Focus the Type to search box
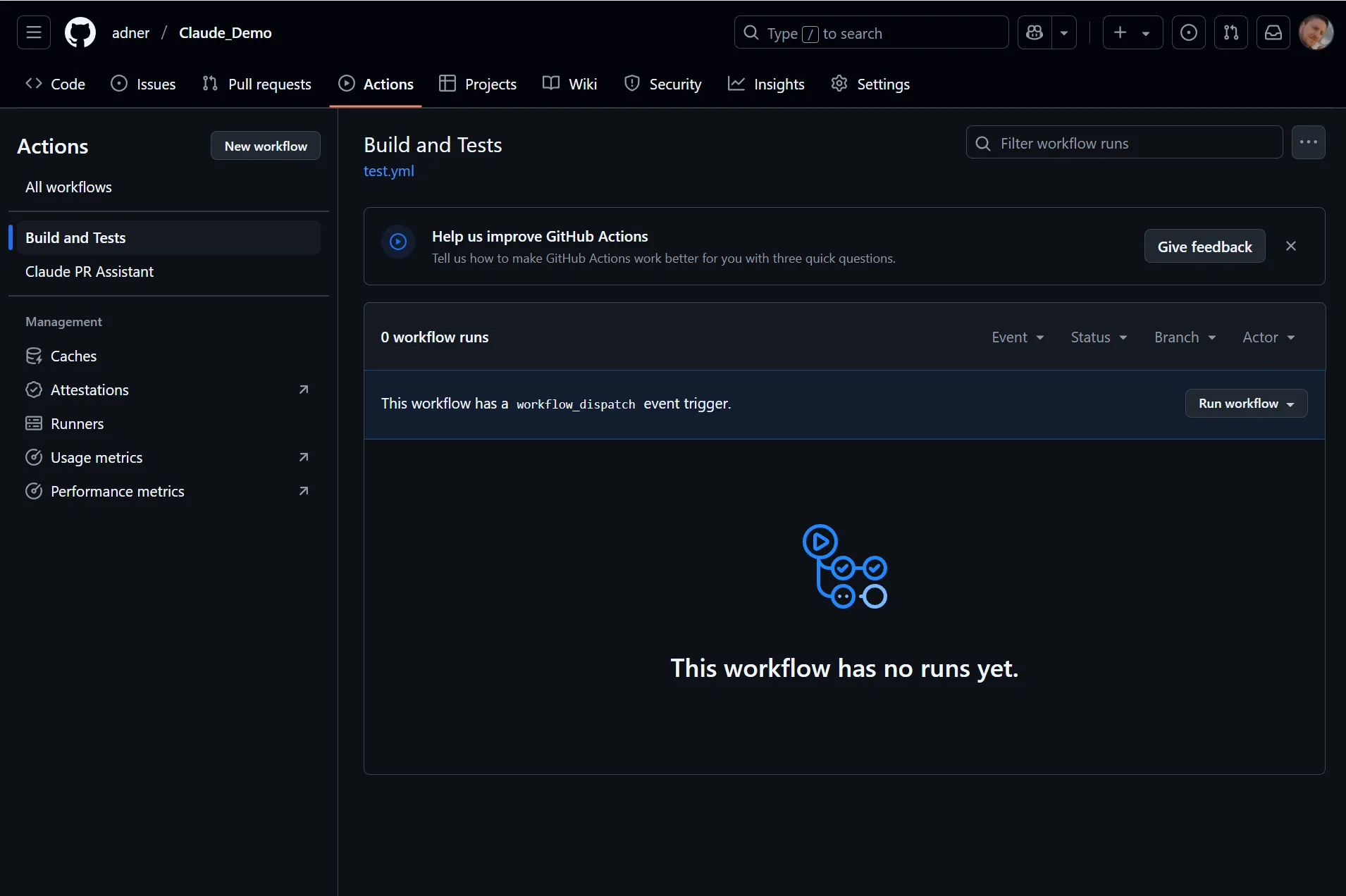The width and height of the screenshot is (1346, 896). [x=871, y=32]
